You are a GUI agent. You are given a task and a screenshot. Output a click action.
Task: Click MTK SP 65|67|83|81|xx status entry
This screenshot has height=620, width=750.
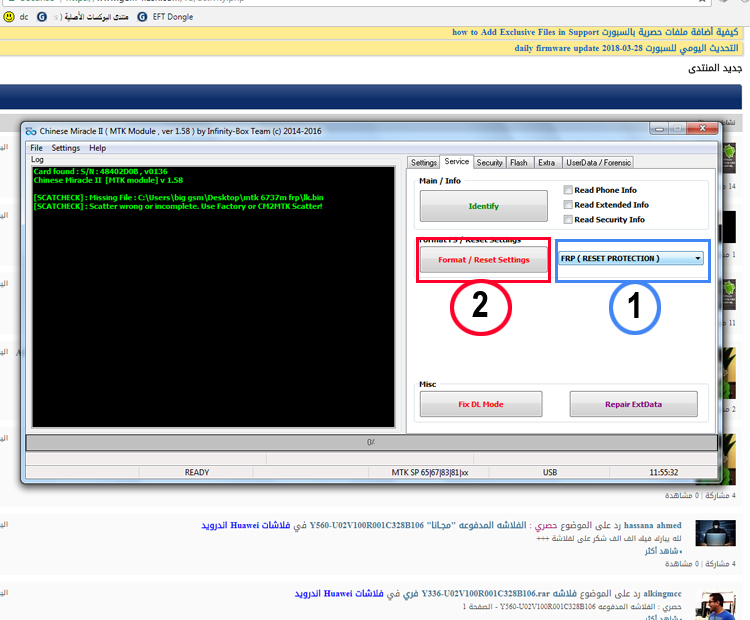(x=430, y=472)
